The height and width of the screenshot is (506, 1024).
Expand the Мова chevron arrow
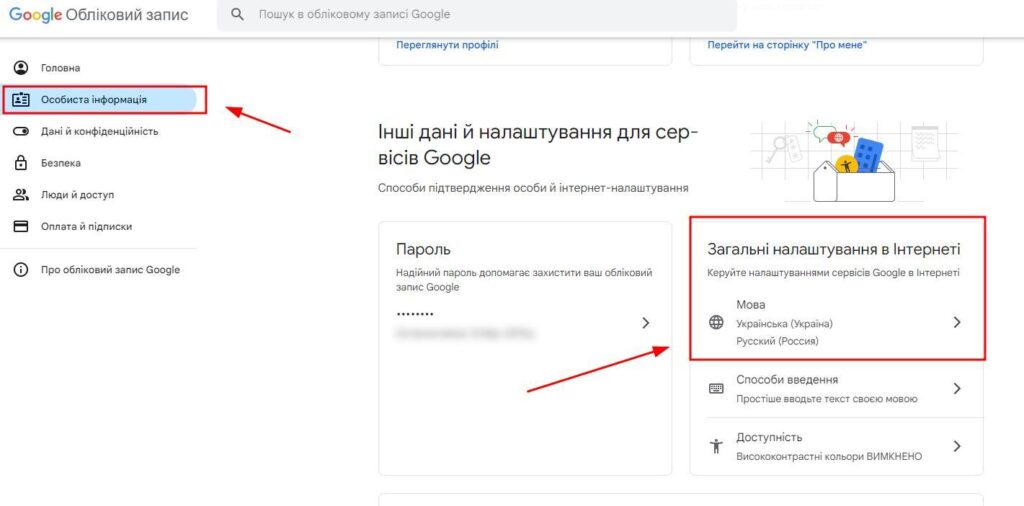coord(957,323)
